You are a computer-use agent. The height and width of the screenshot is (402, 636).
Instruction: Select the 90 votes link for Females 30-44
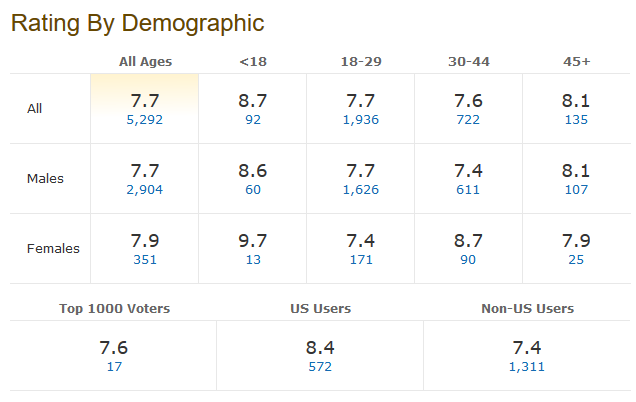tap(469, 259)
